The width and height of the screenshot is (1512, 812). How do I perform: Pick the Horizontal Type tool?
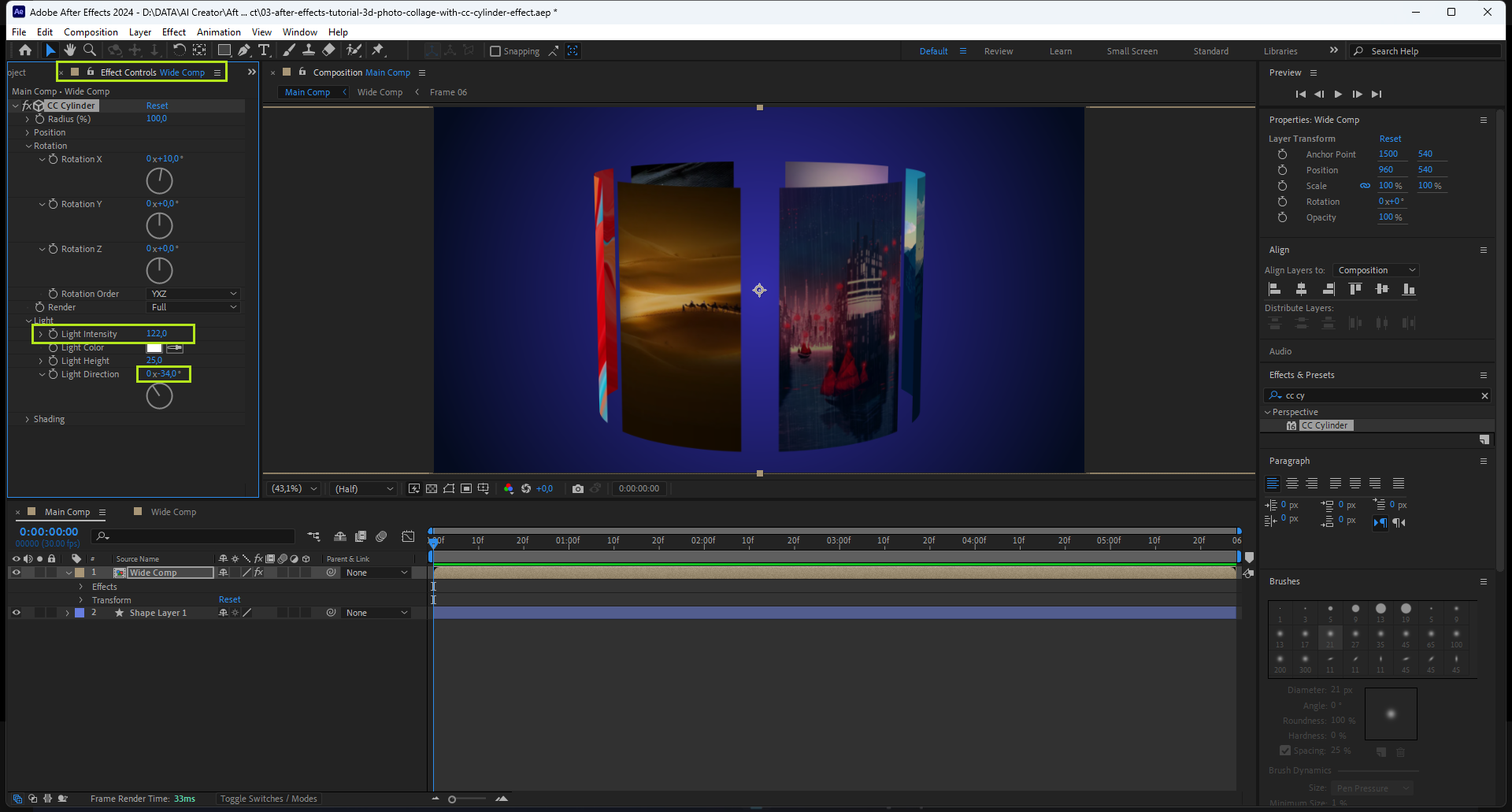point(264,50)
